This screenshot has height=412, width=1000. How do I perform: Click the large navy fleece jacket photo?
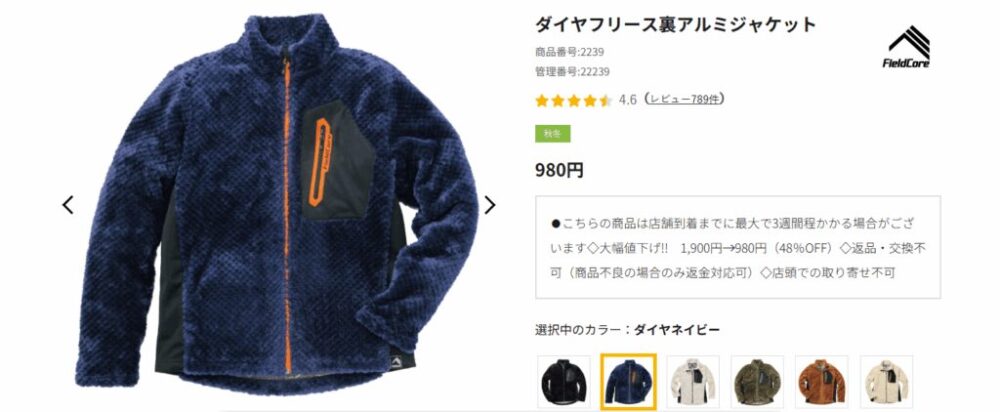277,204
